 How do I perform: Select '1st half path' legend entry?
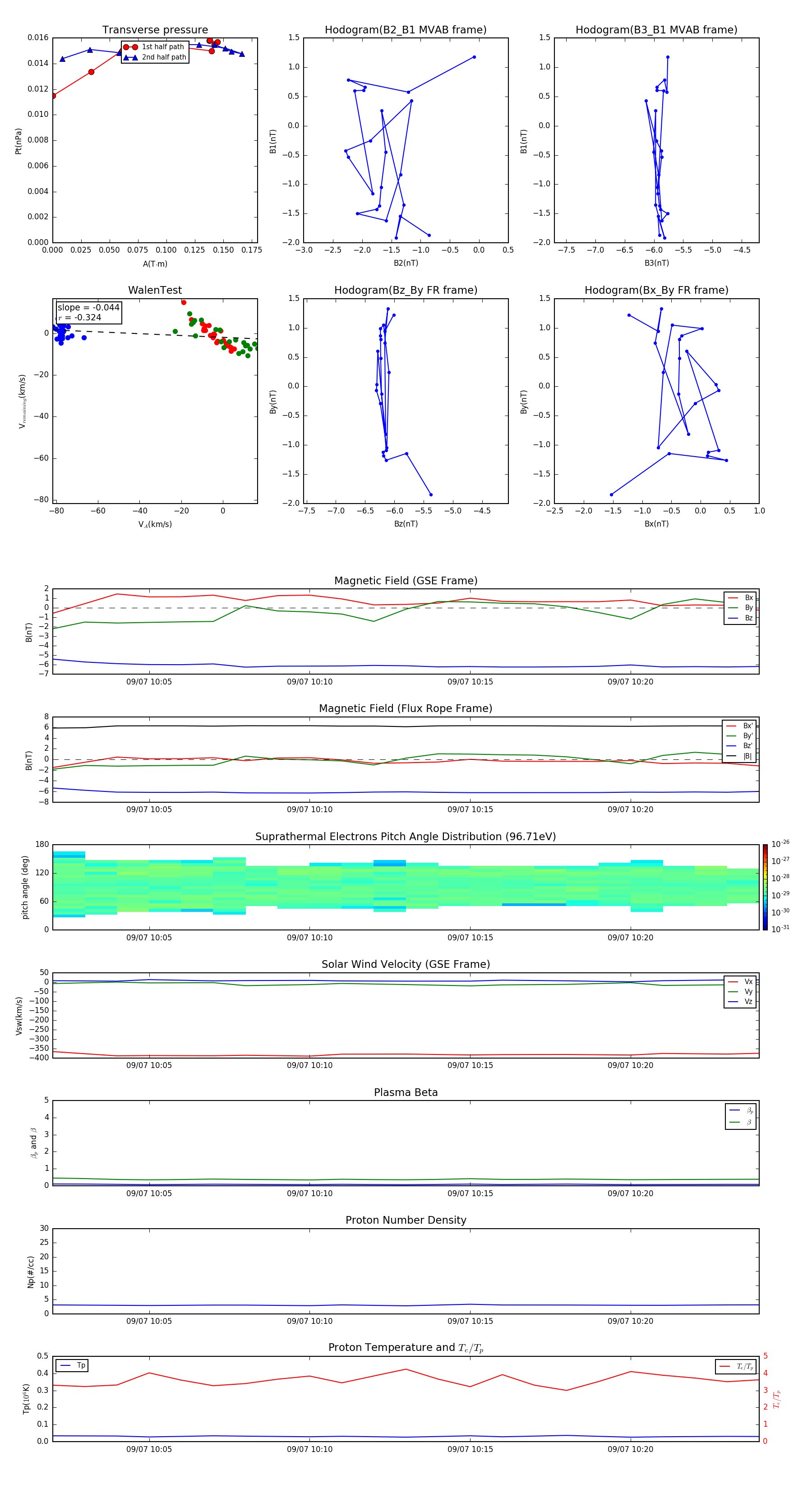(154, 47)
